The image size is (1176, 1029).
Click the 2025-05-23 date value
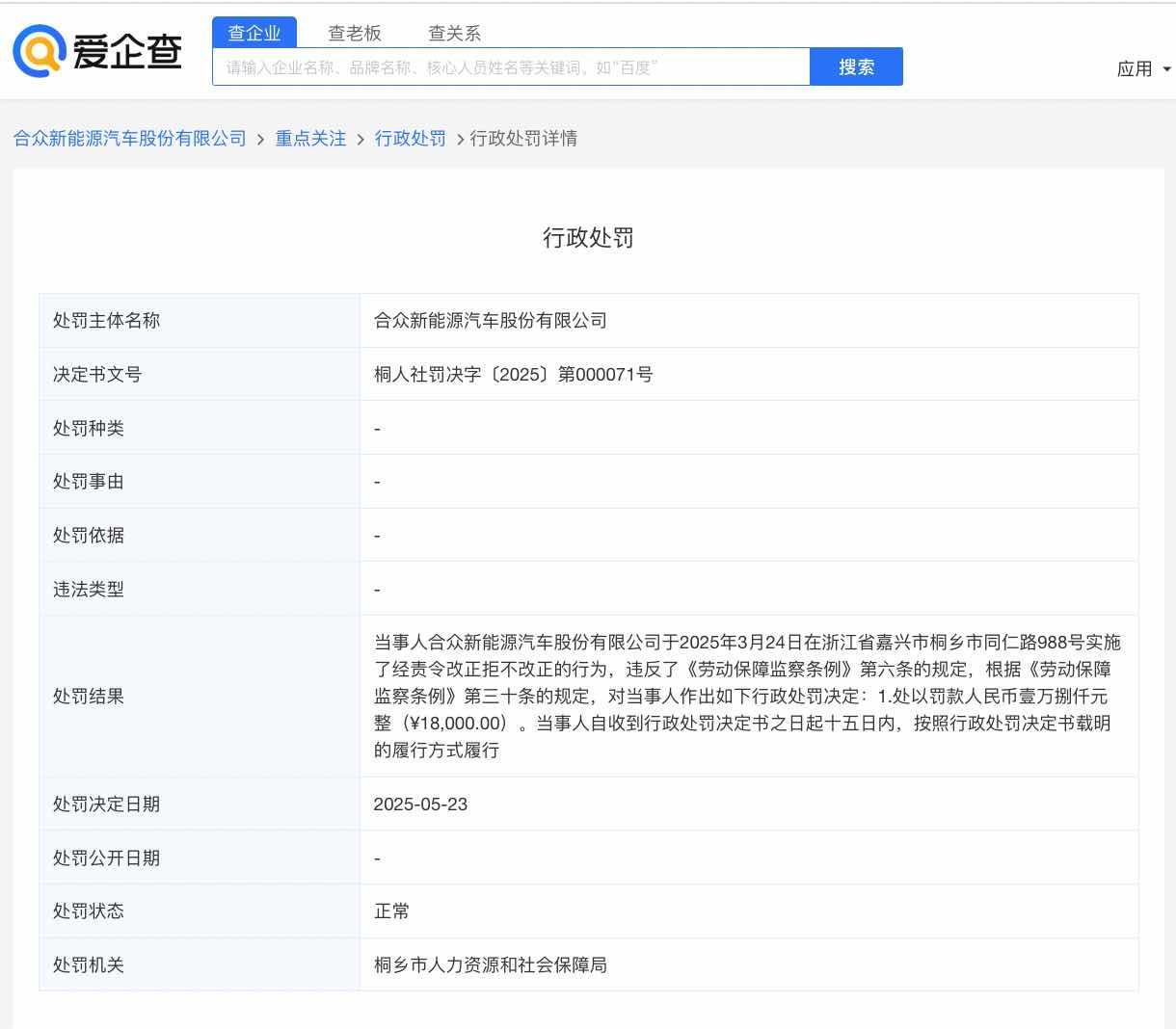pos(420,805)
